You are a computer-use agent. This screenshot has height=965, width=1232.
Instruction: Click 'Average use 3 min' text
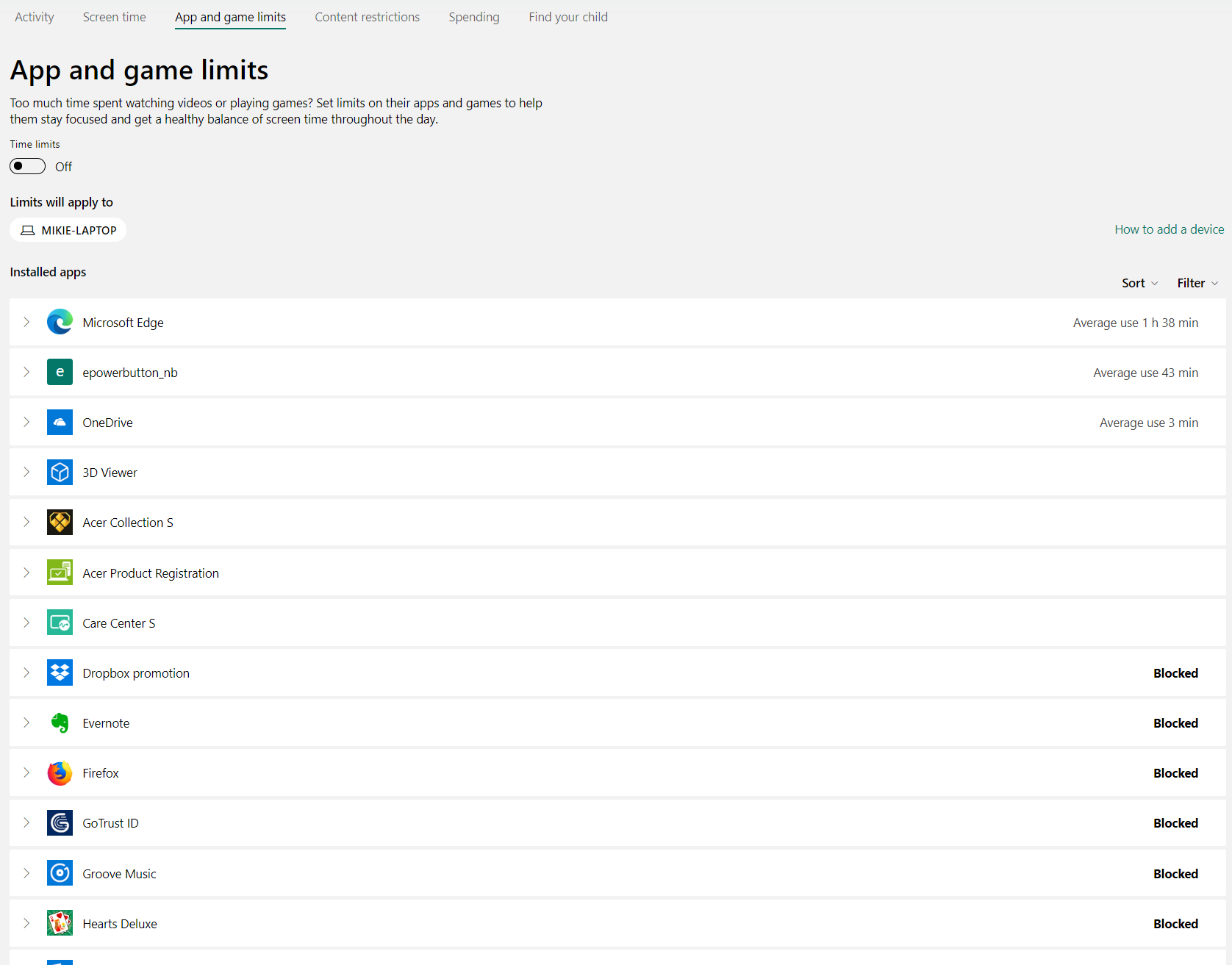coord(1149,423)
